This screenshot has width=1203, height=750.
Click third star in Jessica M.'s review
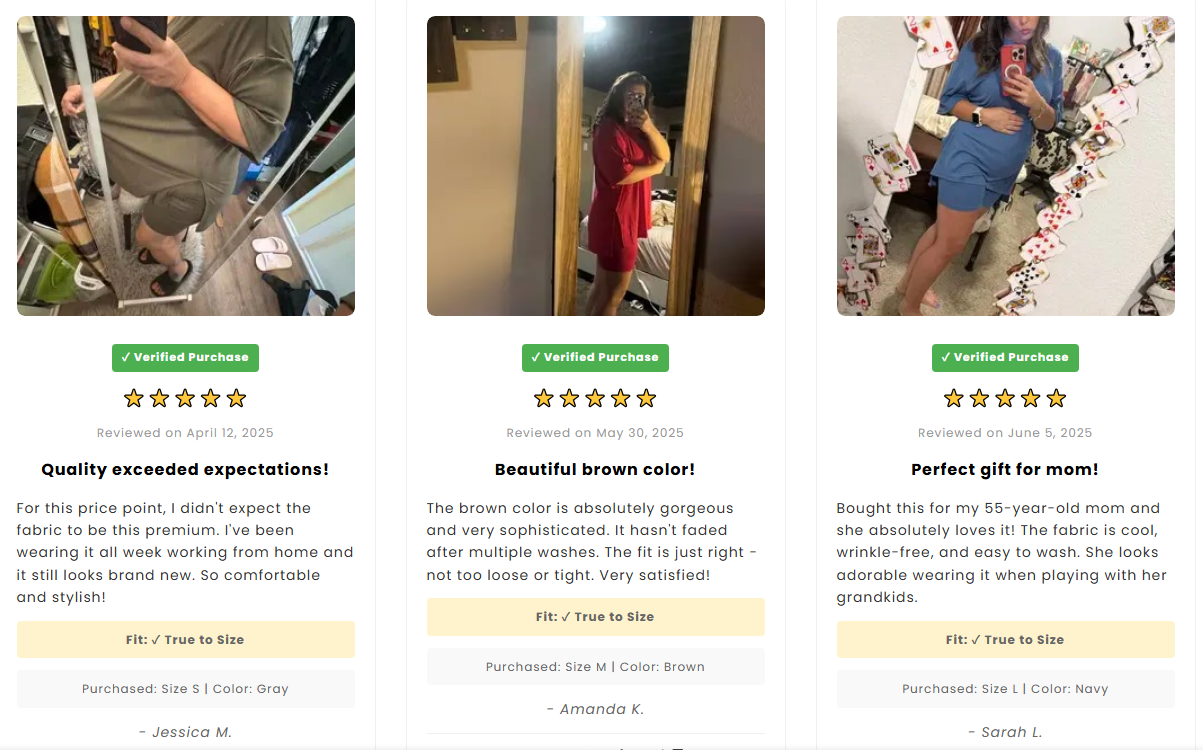(x=185, y=399)
